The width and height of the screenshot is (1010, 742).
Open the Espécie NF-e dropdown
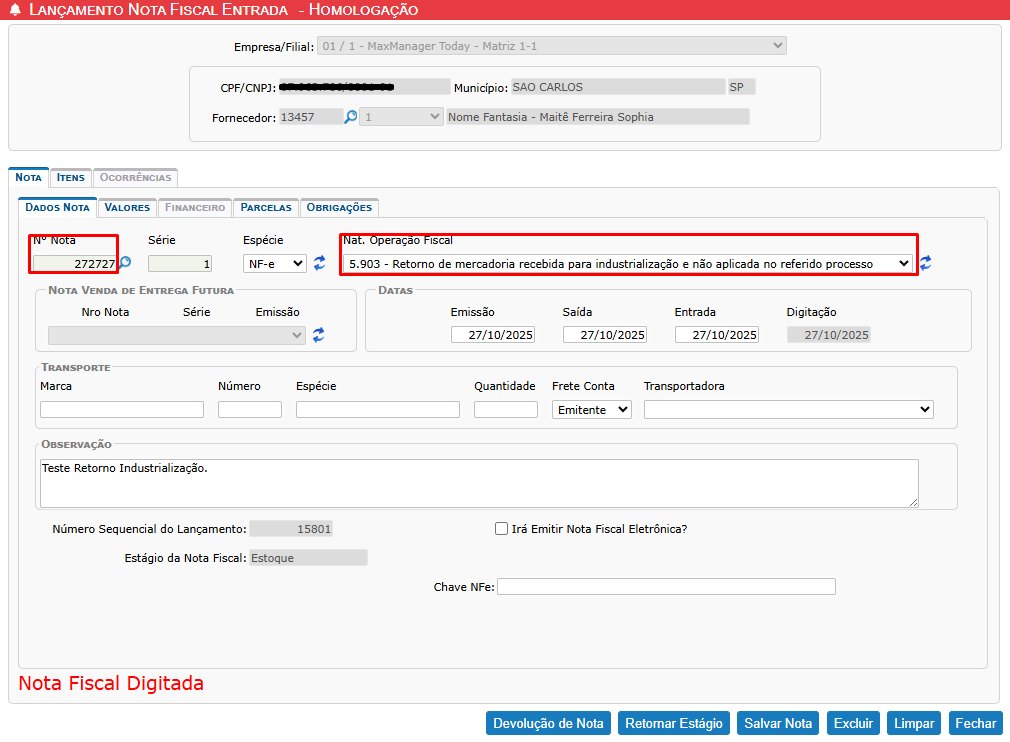275,264
